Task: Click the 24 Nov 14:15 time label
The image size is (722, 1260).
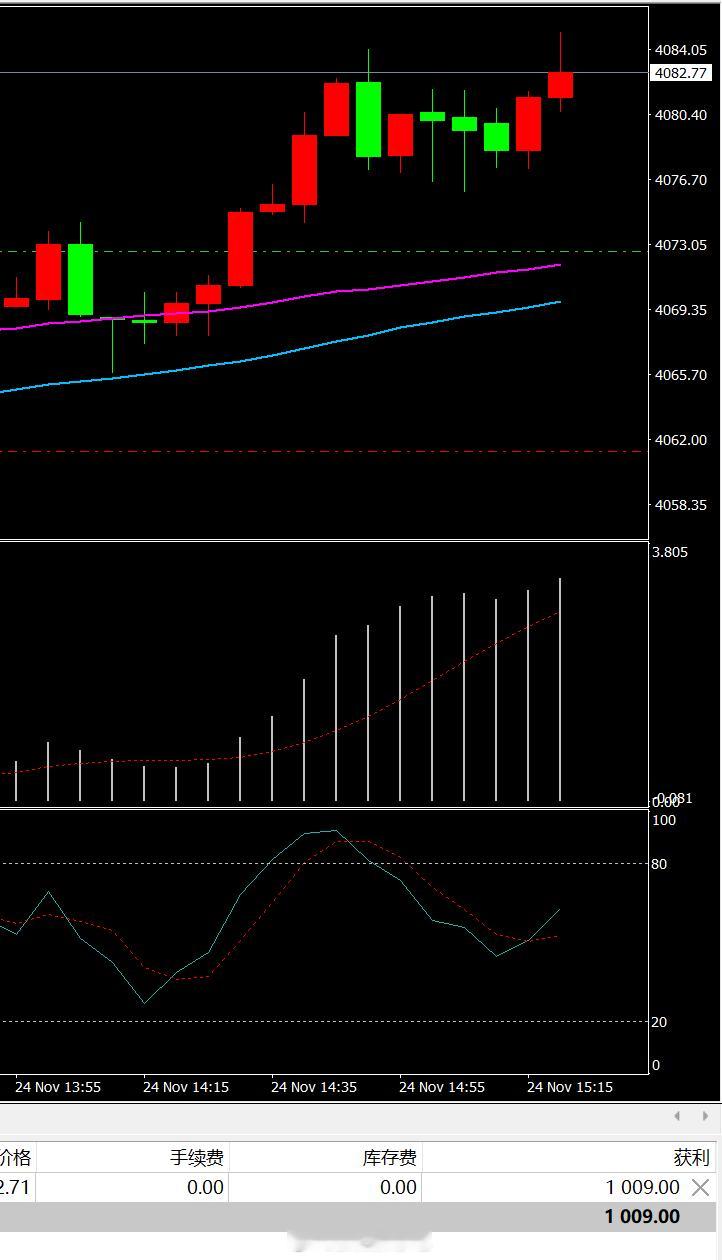Action: [186, 1087]
